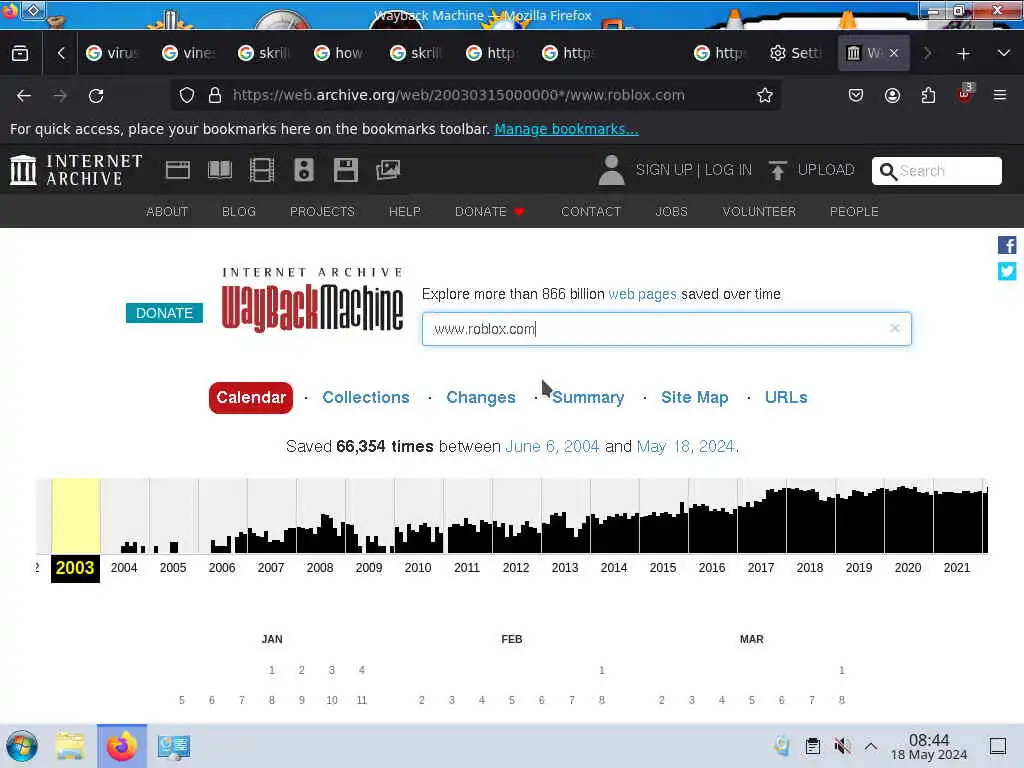Viewport: 1024px width, 768px height.
Task: Open Firefox View icon
Action: pyautogui.click(x=20, y=54)
